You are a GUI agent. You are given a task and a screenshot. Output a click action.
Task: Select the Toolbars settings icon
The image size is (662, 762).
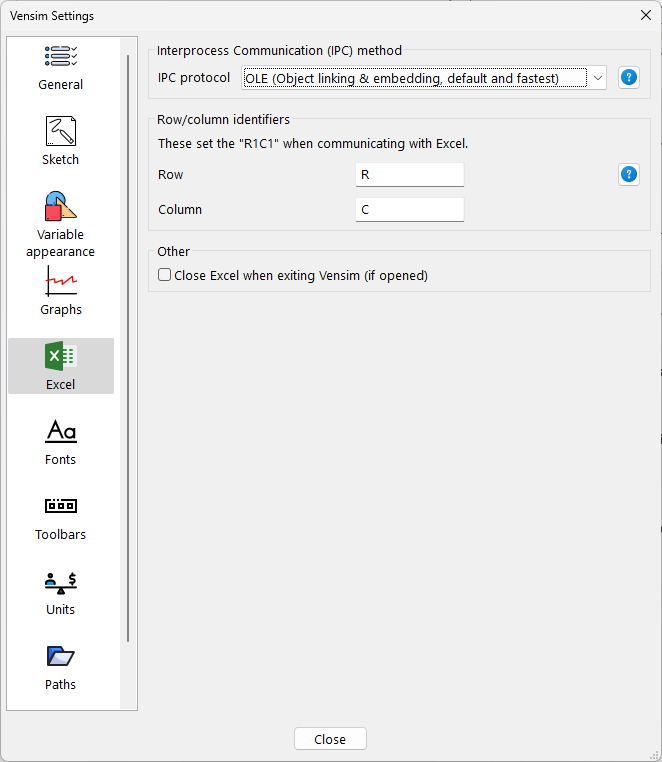tap(61, 507)
